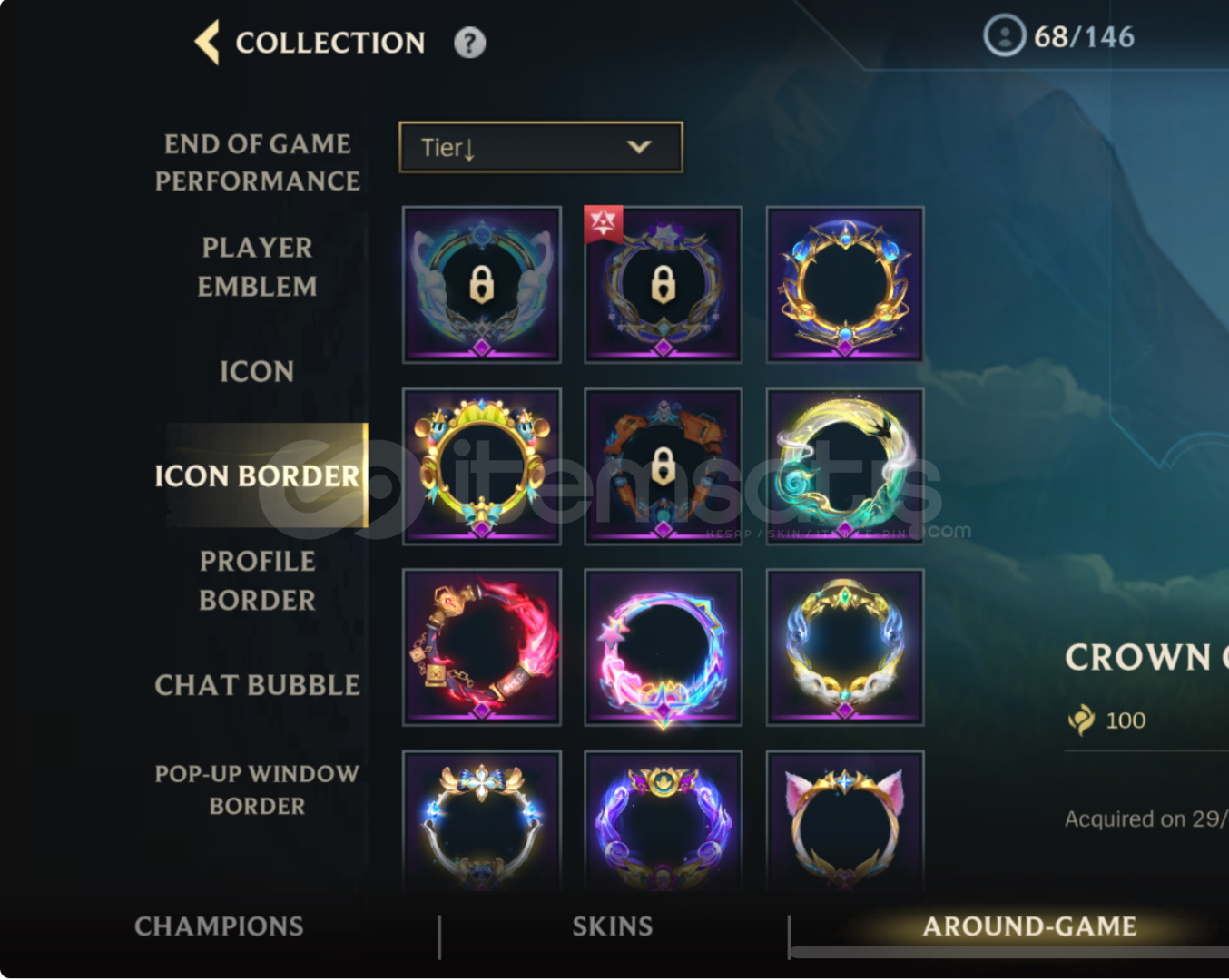Open the question mark help icon
This screenshot has width=1229, height=980.
(469, 43)
